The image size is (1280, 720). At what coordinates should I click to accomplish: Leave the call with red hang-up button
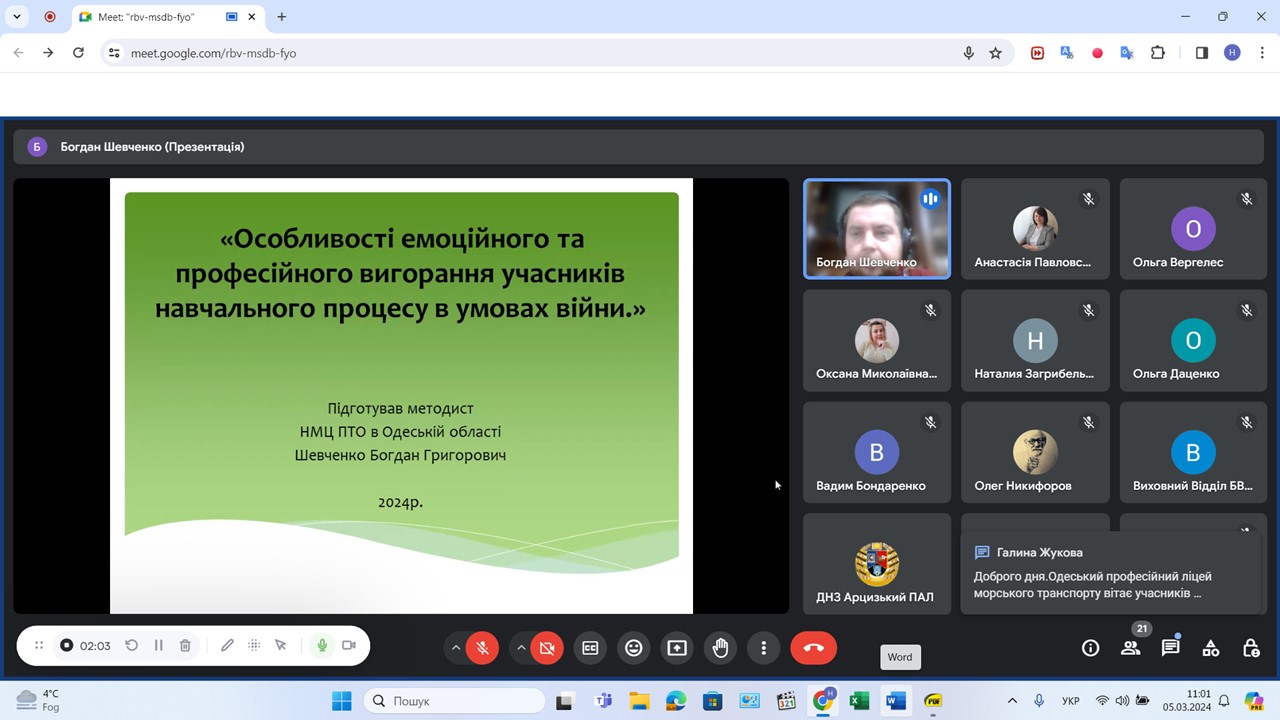tap(813, 648)
